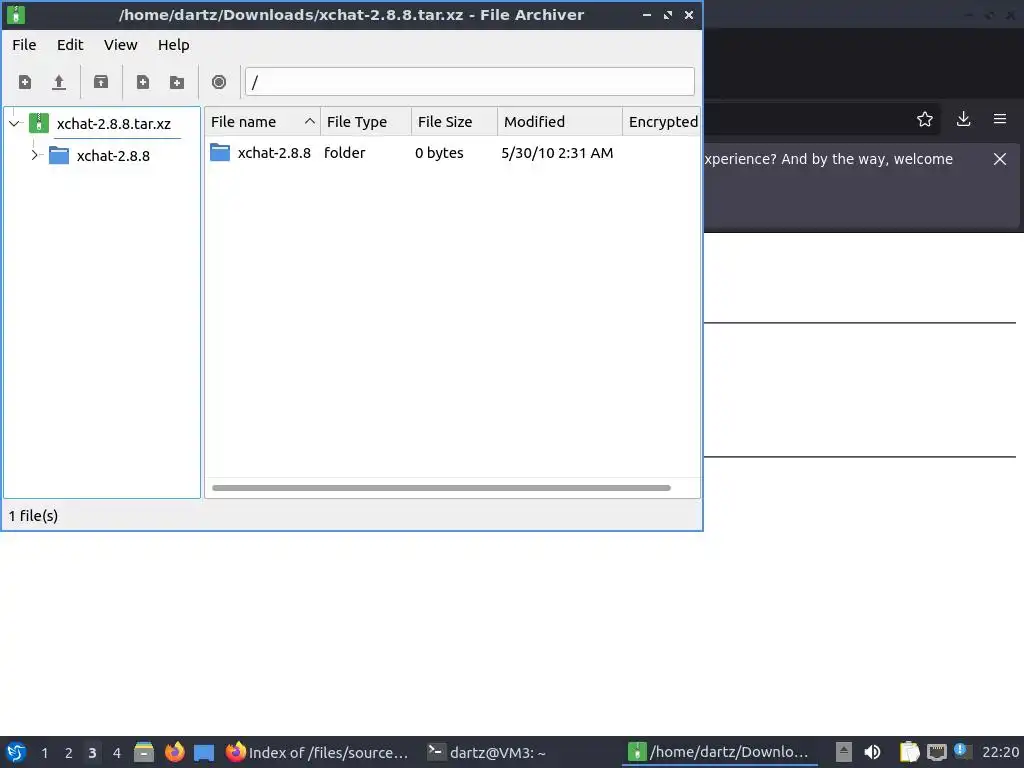
Task: Click the Extract archive toolbar icon
Action: click(x=101, y=82)
